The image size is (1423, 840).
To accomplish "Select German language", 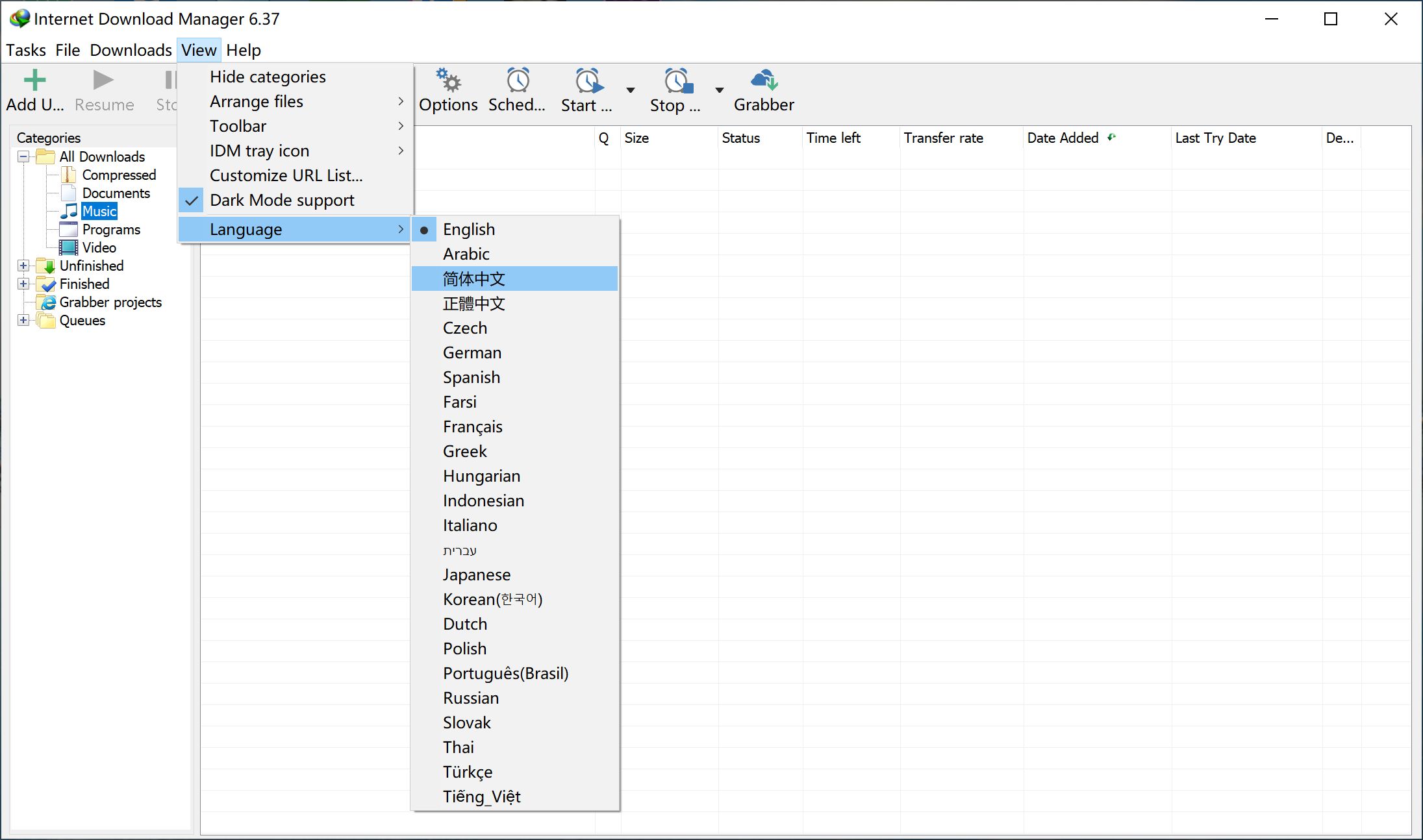I will click(514, 352).
